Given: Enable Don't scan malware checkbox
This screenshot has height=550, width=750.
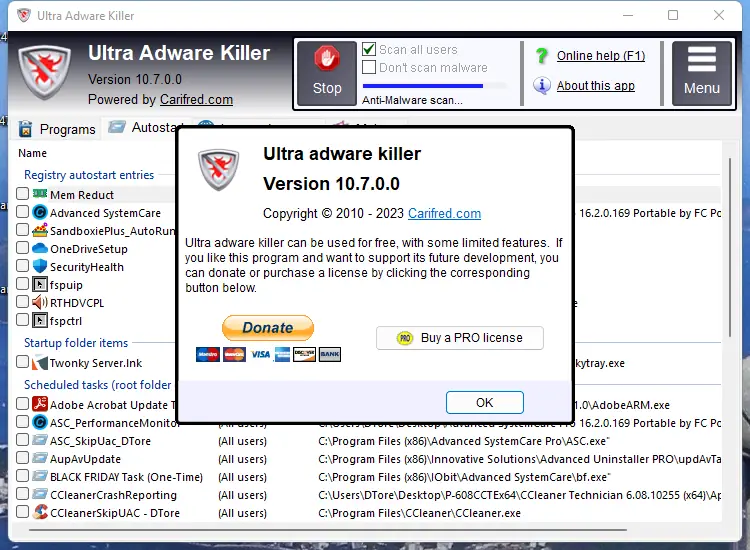Looking at the screenshot, I should coord(369,67).
